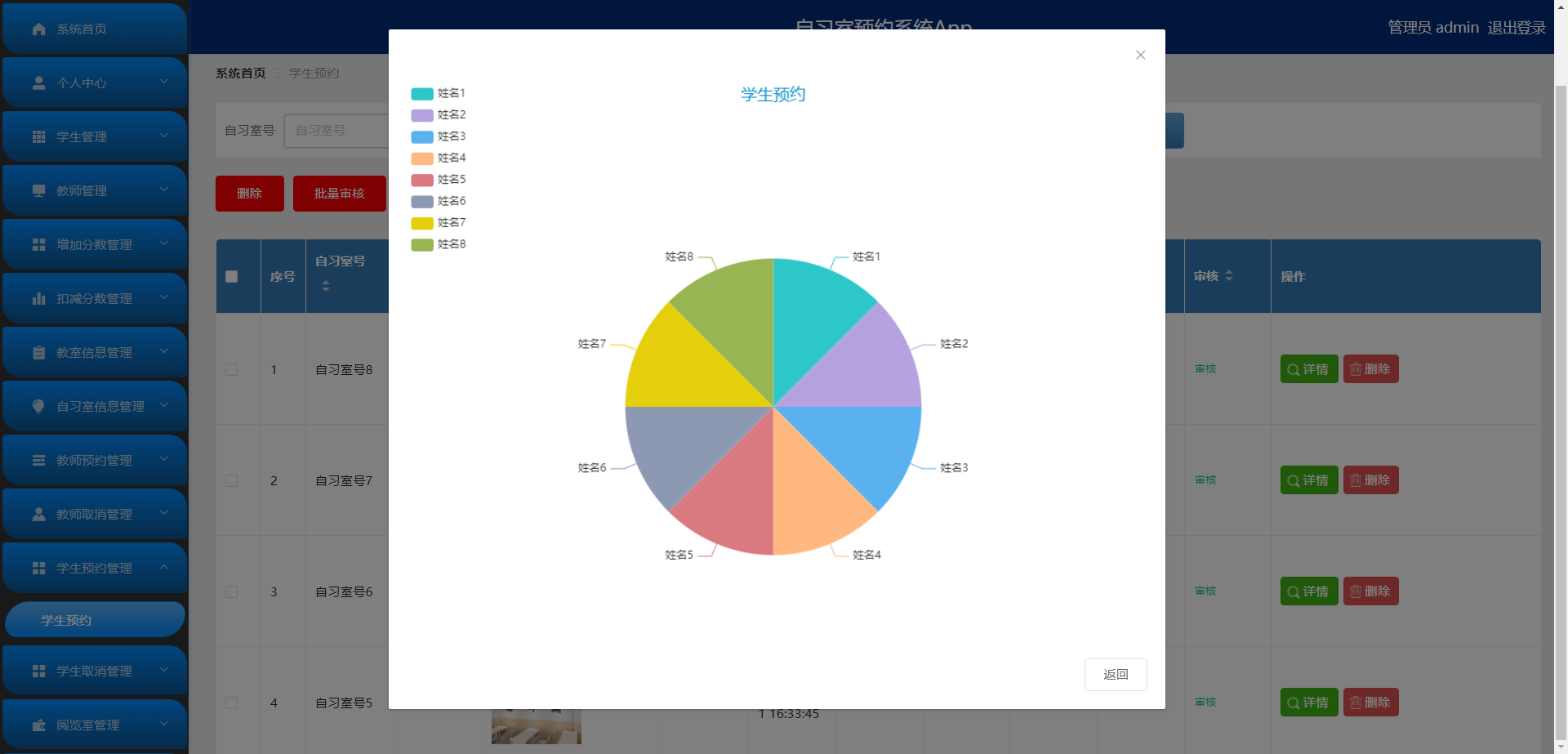Screen dimensions: 1568x754
Task: Click the 姓名8 legend color swatch
Action: (422, 244)
